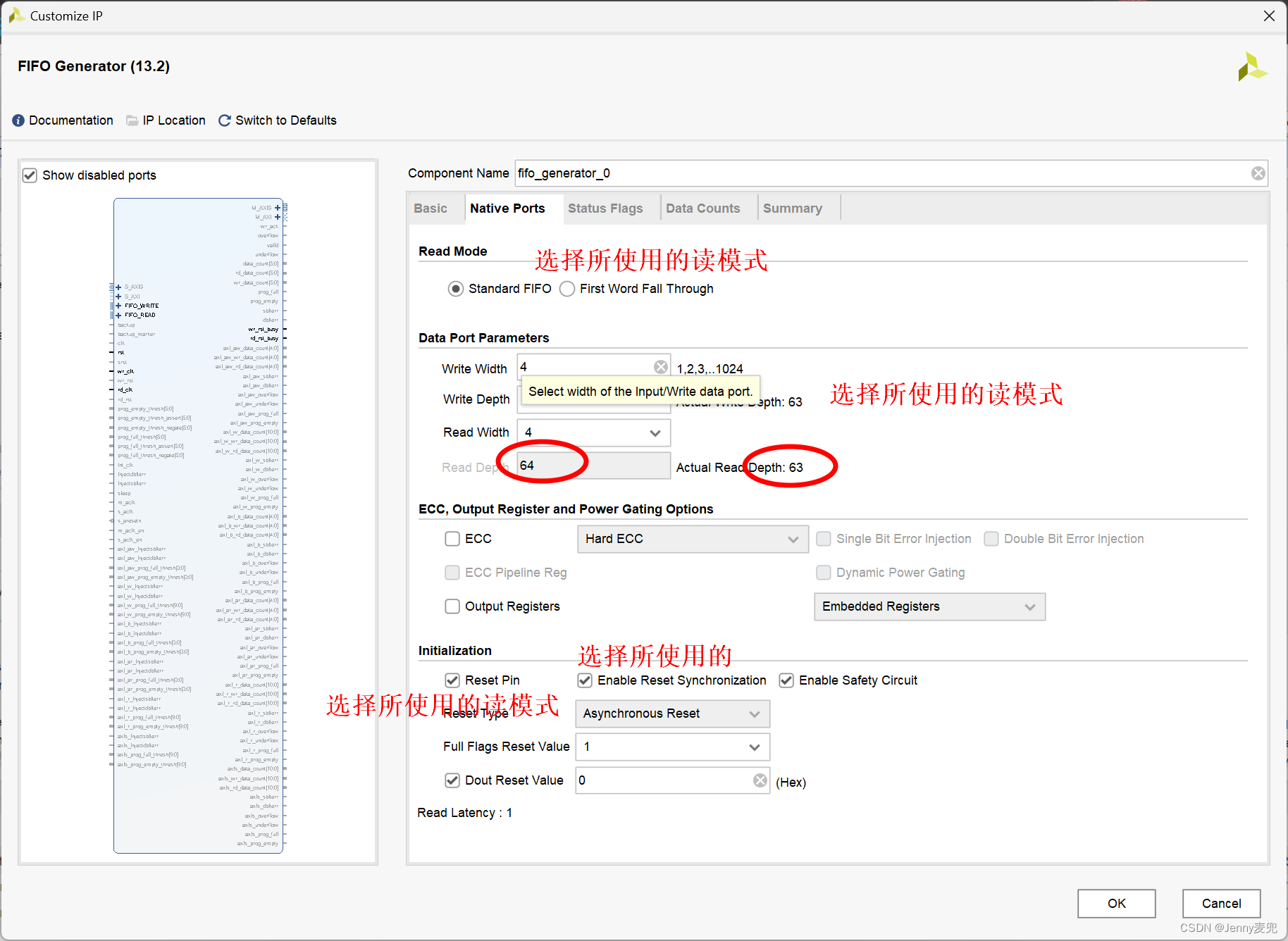Enable the ECC checkbox

coord(452,538)
